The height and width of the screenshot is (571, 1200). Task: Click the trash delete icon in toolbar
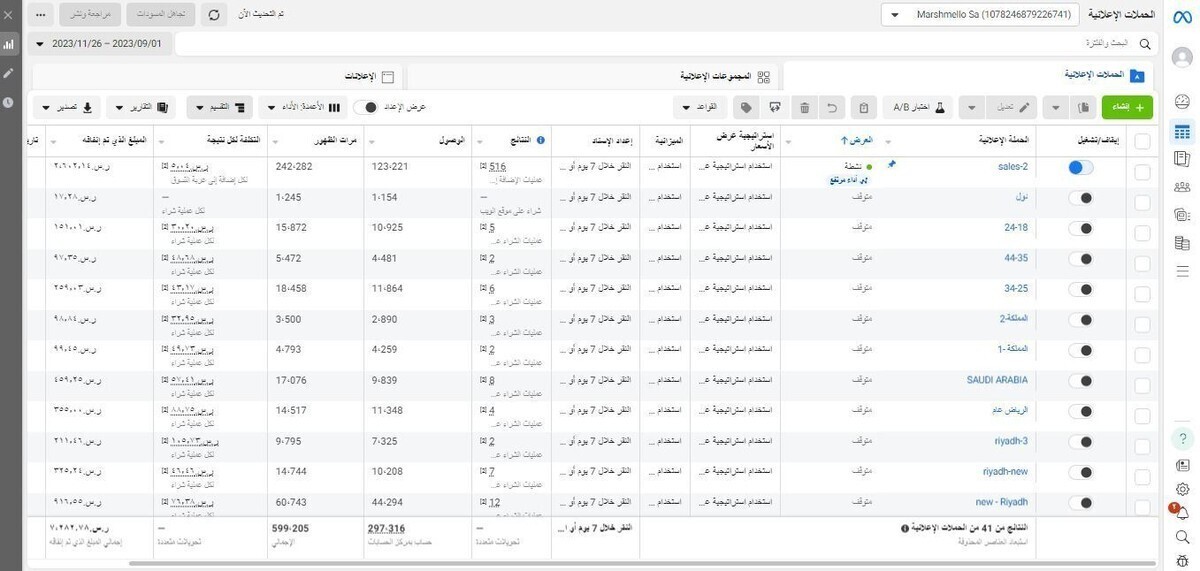tap(805, 107)
